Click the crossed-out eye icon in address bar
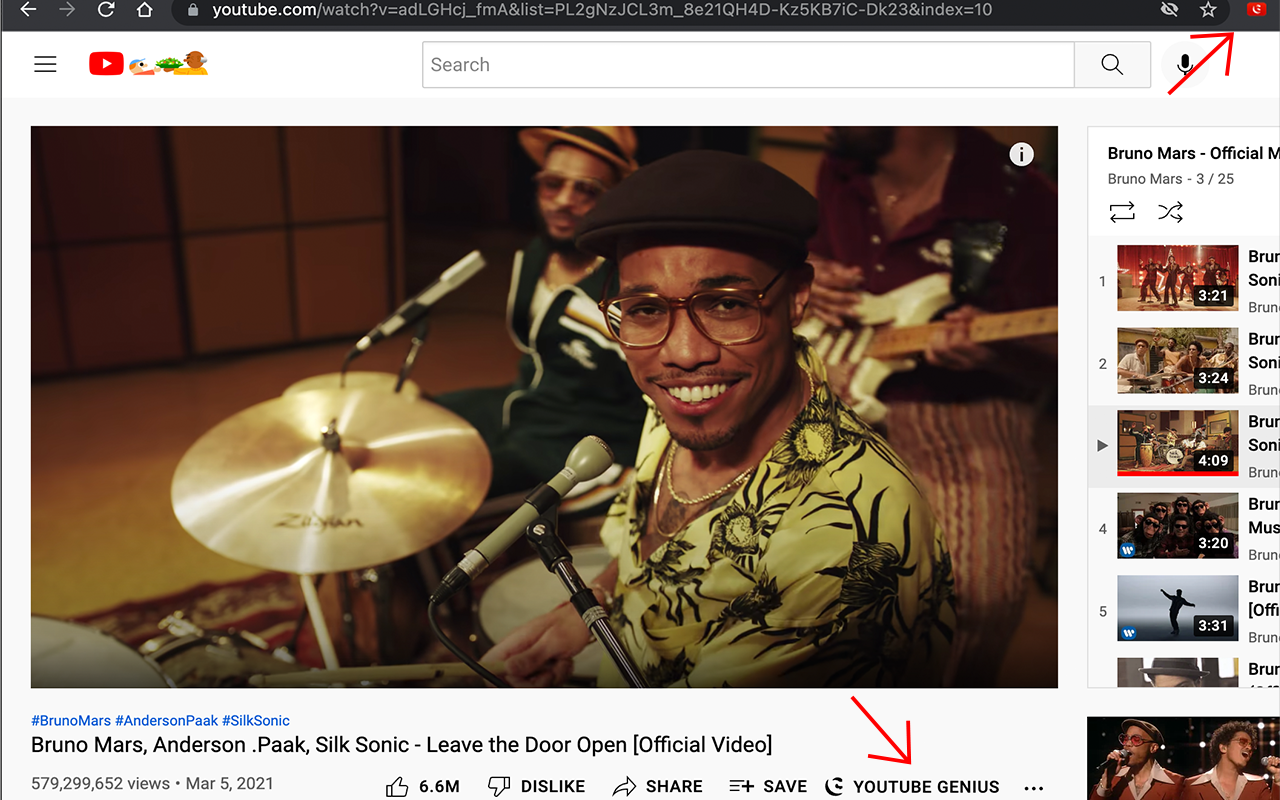 (1168, 10)
